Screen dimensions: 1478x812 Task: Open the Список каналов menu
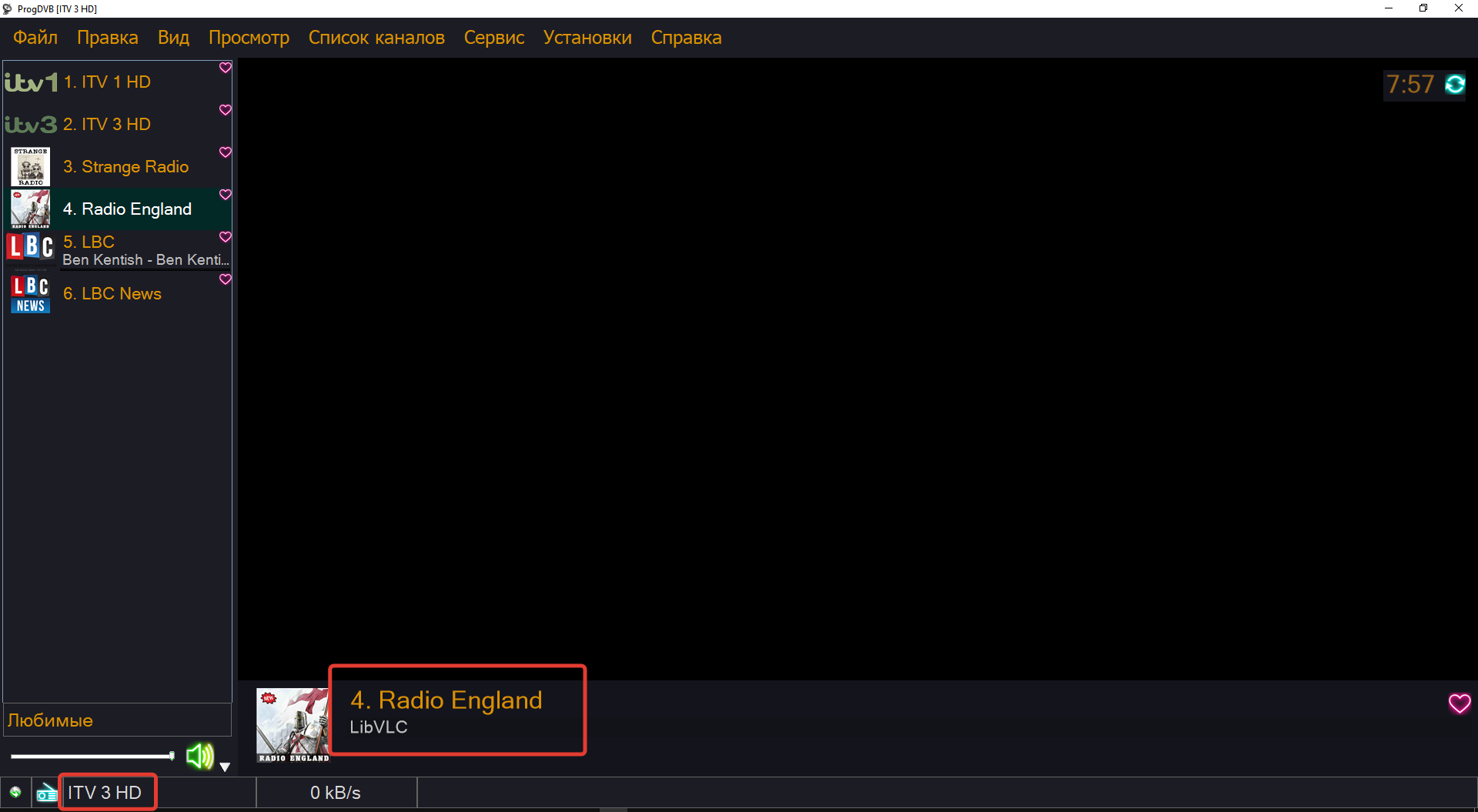[376, 38]
